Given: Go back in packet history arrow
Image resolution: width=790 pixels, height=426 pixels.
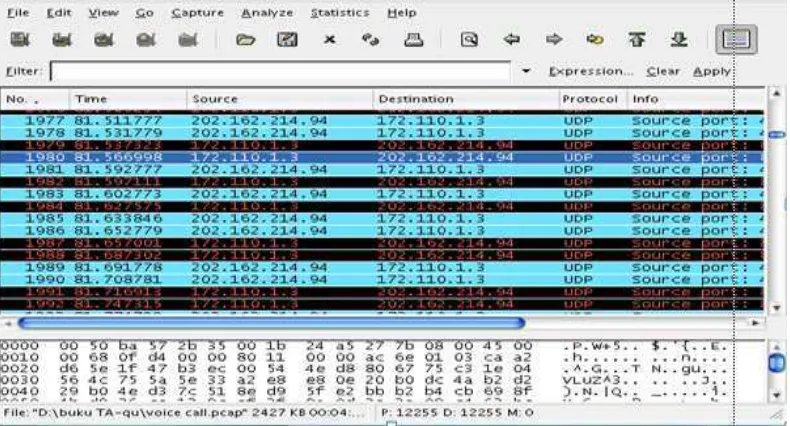Looking at the screenshot, I should coord(511,39).
